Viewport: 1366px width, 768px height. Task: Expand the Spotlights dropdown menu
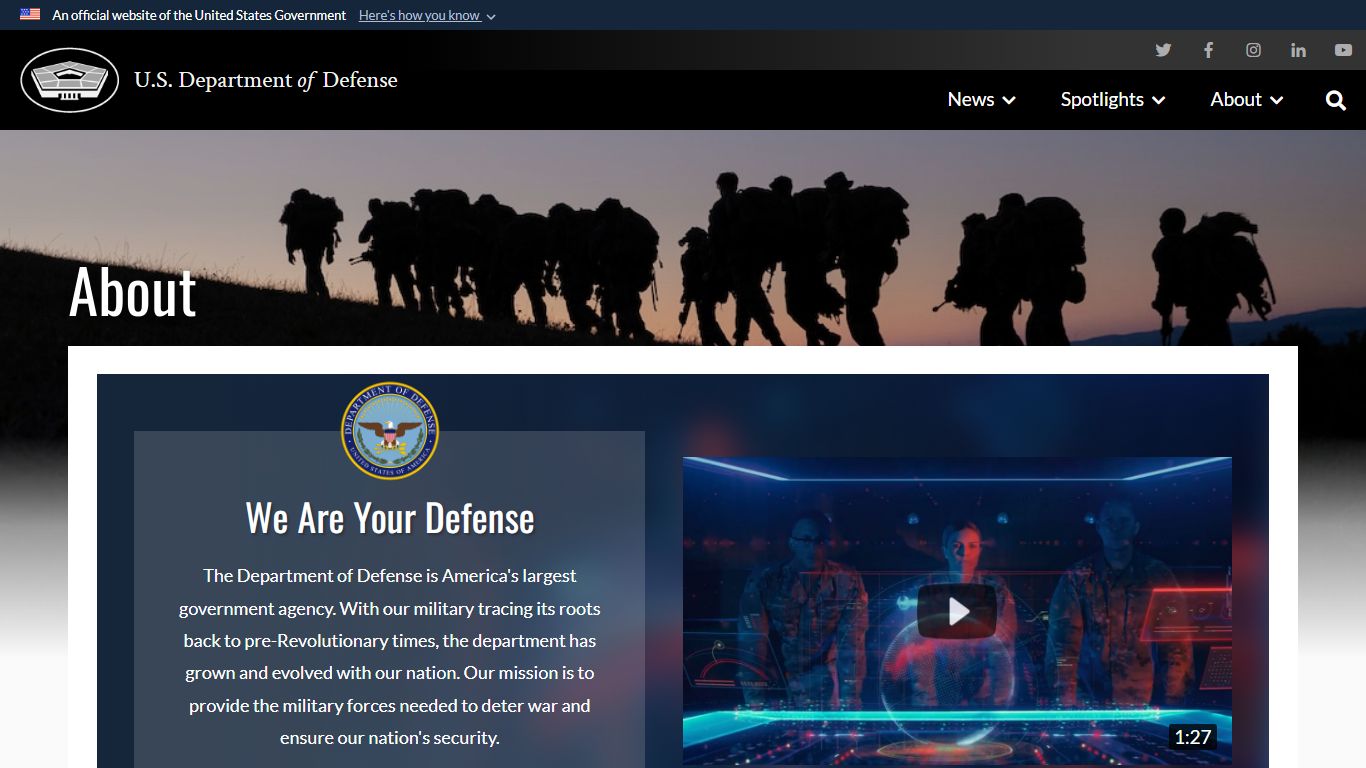coord(1113,99)
